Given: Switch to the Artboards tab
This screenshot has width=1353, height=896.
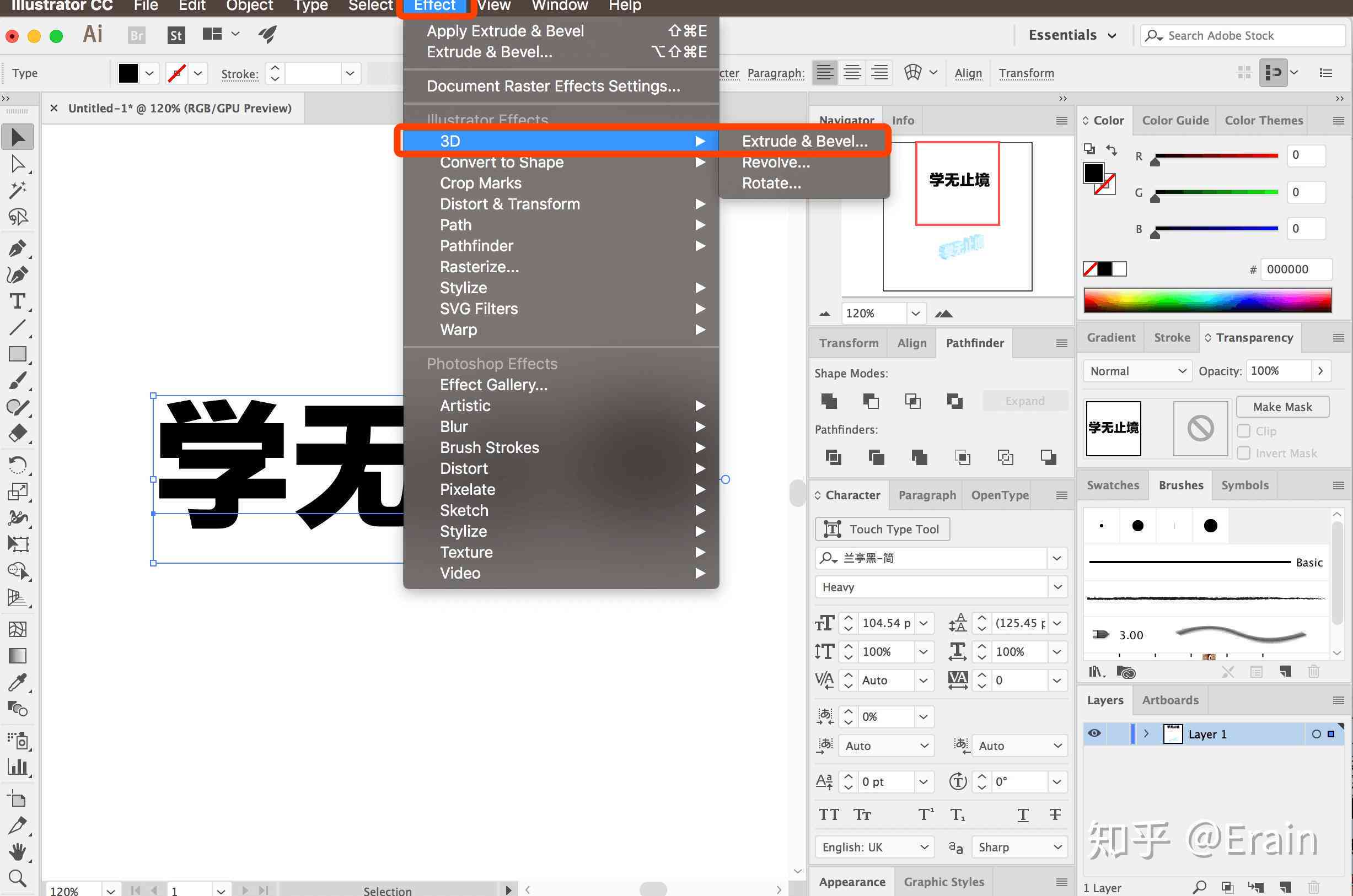Looking at the screenshot, I should (x=1170, y=700).
